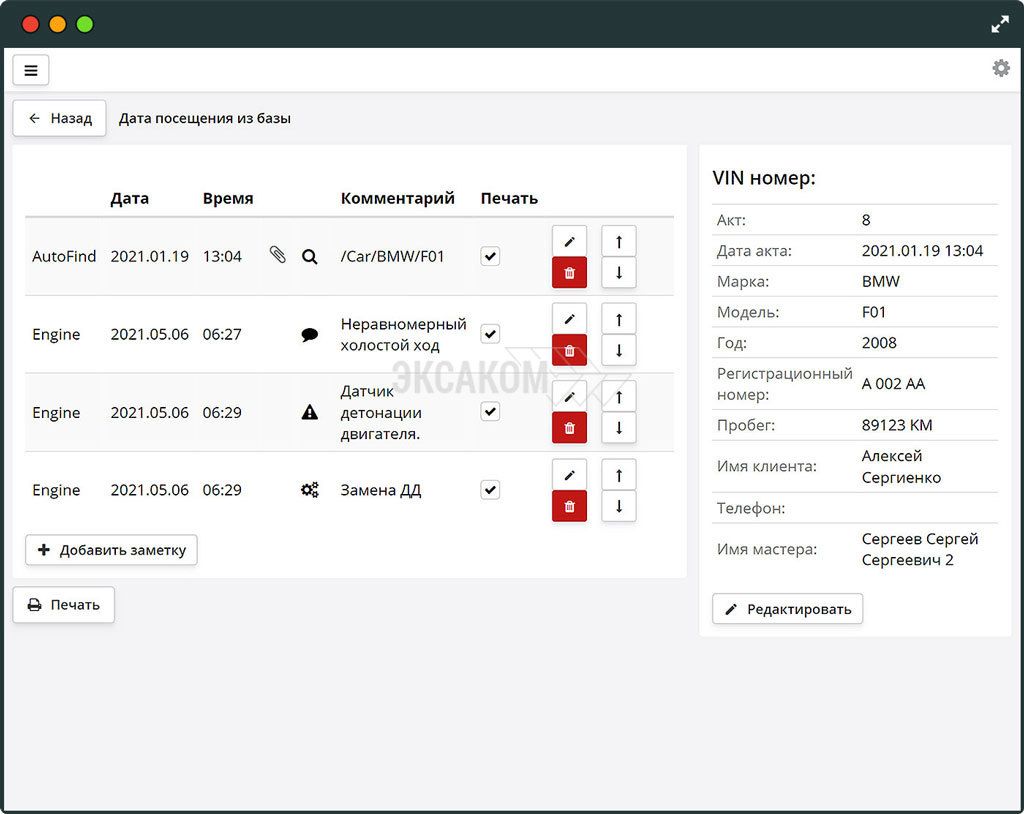The image size is (1024, 814).
Task: Toggle print checkbox for Замена ДД row
Action: (x=490, y=490)
